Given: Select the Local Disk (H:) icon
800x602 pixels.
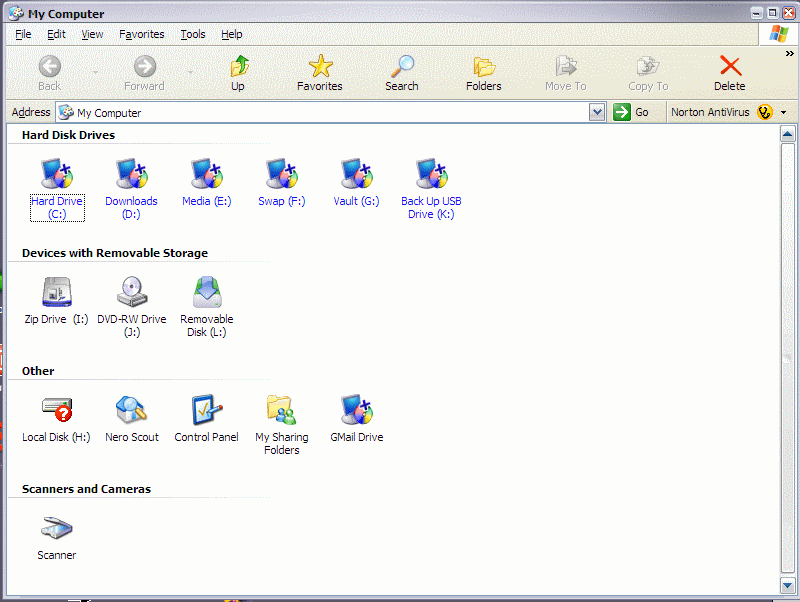Looking at the screenshot, I should pos(57,409).
